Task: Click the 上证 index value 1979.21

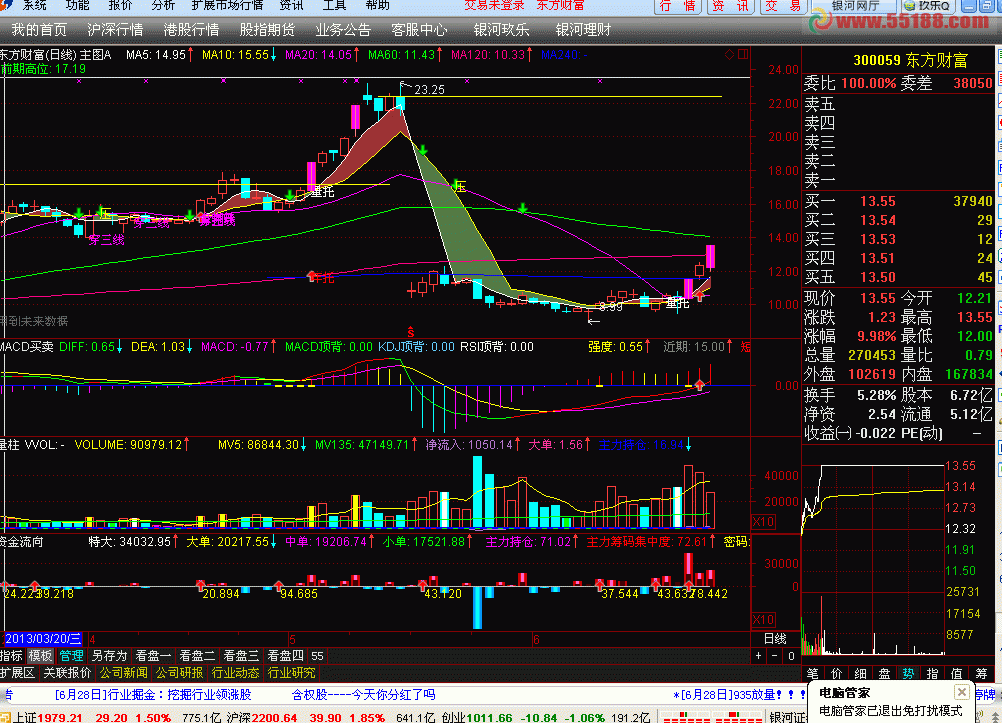Action: [59, 717]
